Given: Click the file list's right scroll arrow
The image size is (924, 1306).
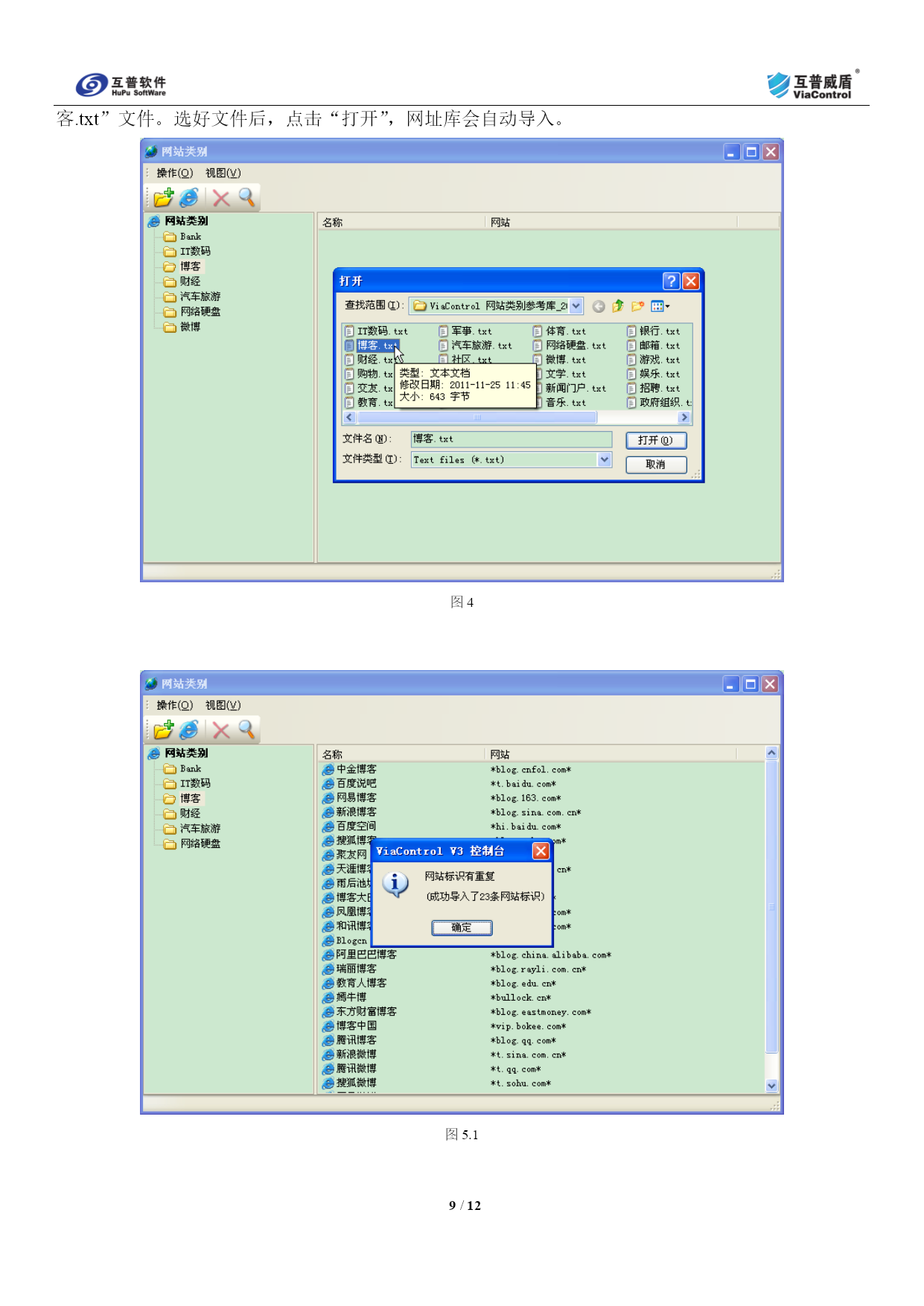Looking at the screenshot, I should (684, 418).
